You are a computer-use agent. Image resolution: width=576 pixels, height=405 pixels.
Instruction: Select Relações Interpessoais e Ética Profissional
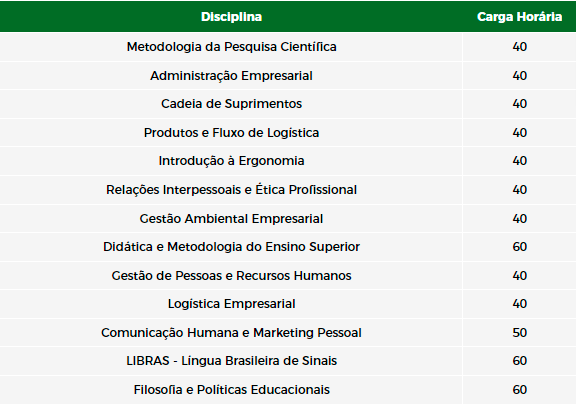(231, 190)
